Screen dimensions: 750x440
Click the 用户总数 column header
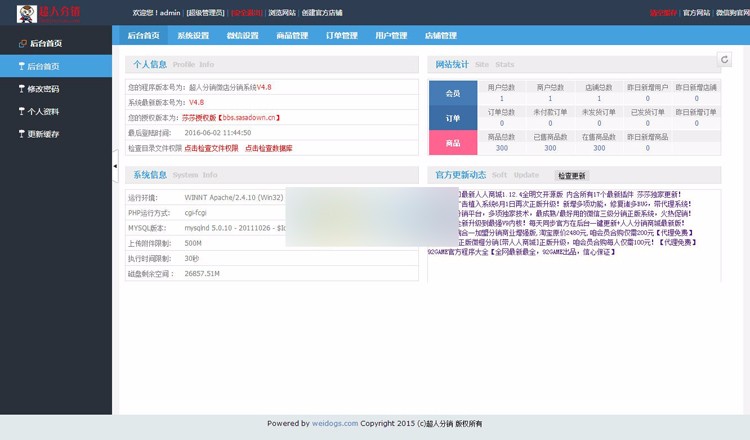pyautogui.click(x=501, y=88)
